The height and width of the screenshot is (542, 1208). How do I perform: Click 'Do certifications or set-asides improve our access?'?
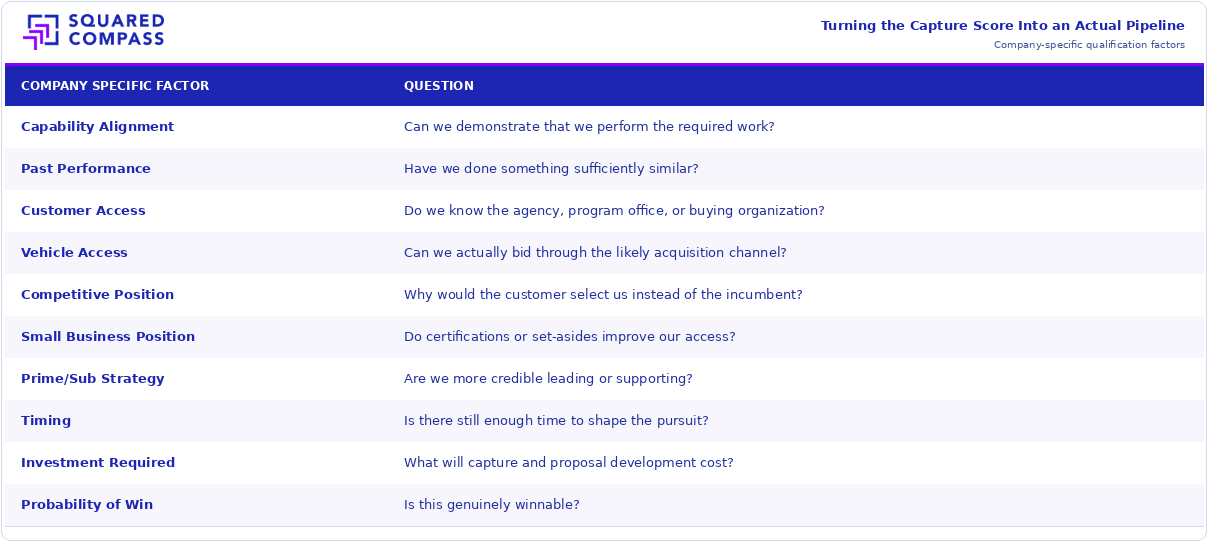570,337
